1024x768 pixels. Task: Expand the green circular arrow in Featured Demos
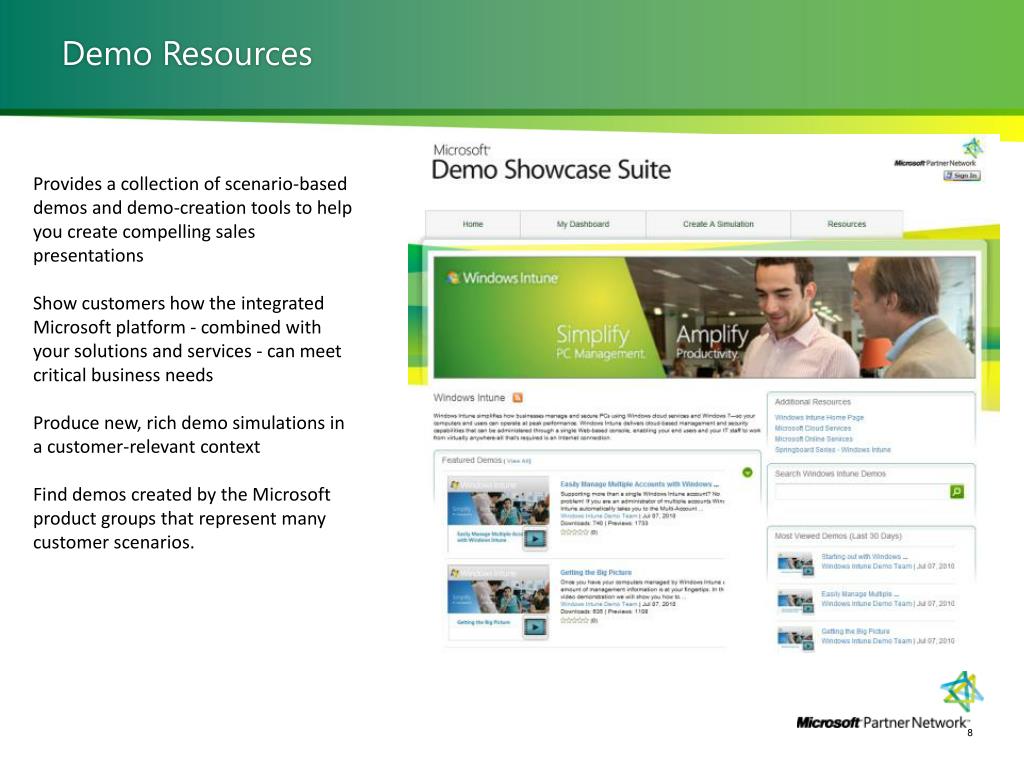(747, 472)
